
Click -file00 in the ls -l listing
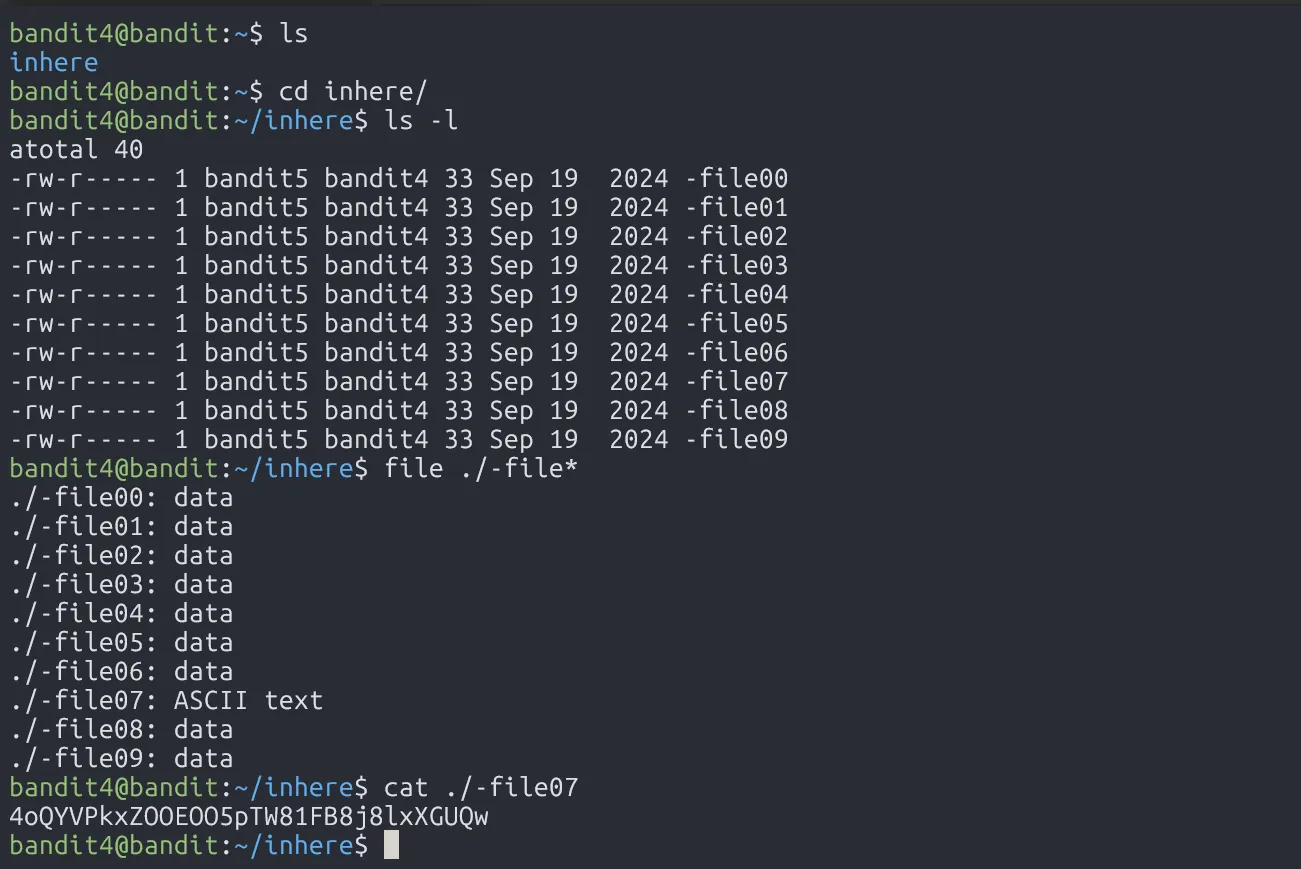pos(736,179)
